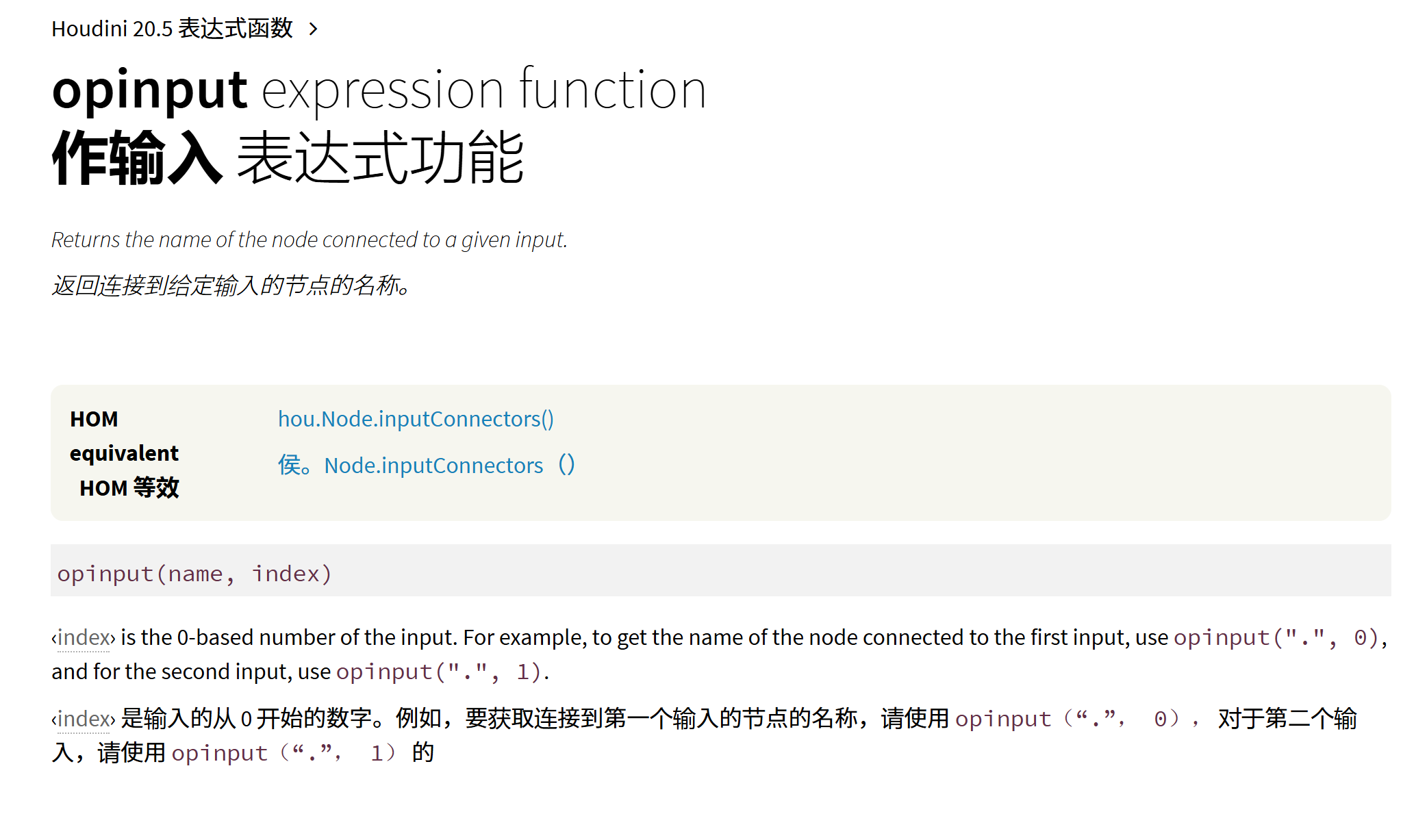Screen dimensions: 1403x840
Task: Click the text 'is the 0-based number of the input'
Action: [x=288, y=637]
